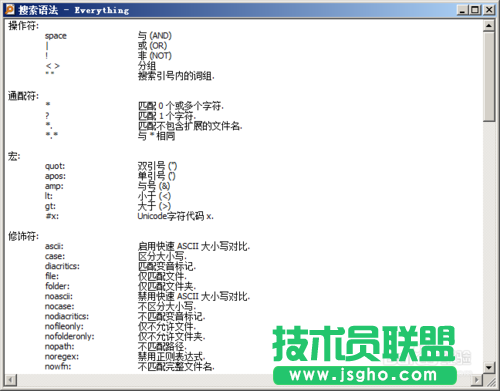The width and height of the screenshot is (500, 391).
Task: Click the 与 * 相同 text
Action: [x=156, y=136]
